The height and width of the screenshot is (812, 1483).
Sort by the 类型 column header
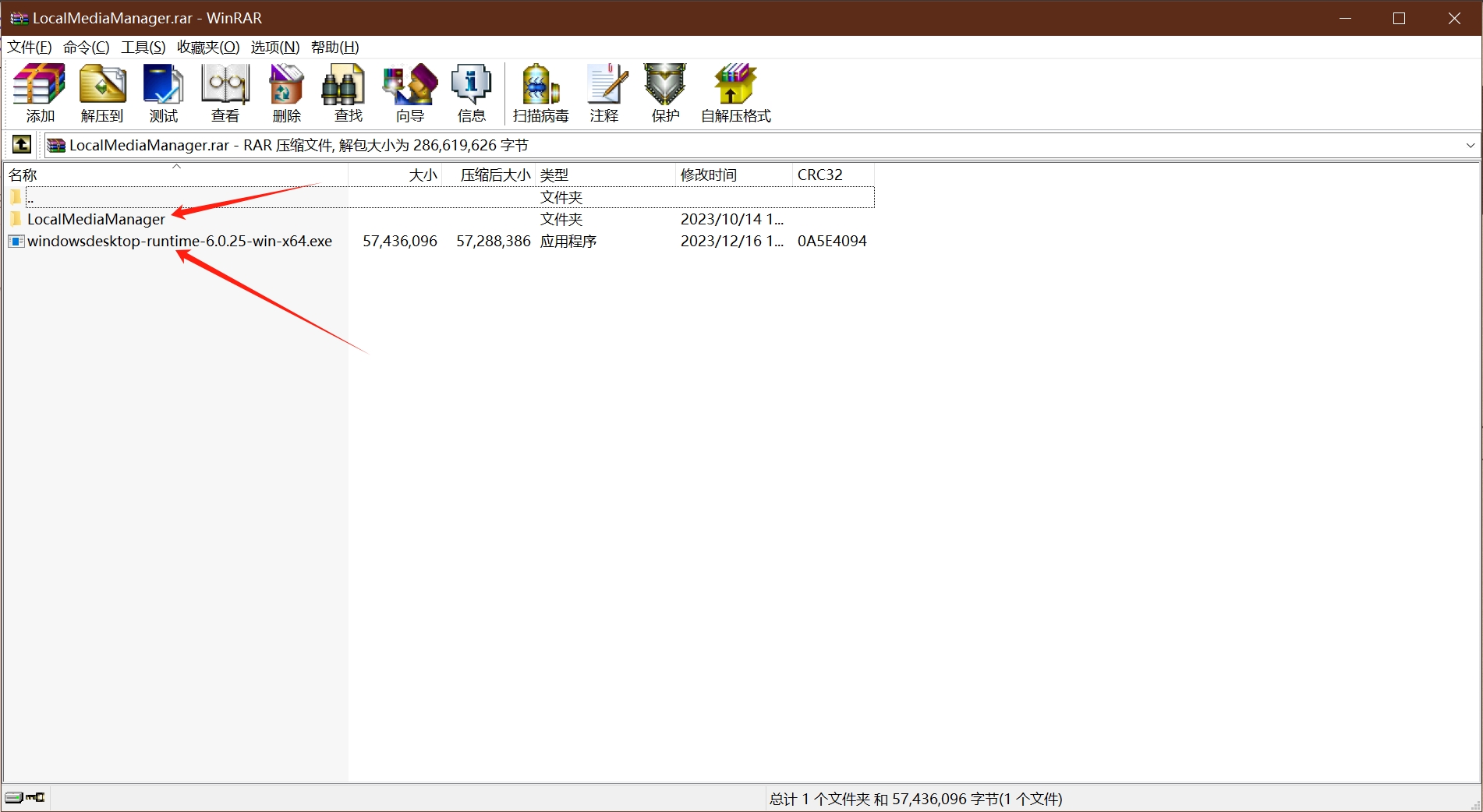point(605,175)
